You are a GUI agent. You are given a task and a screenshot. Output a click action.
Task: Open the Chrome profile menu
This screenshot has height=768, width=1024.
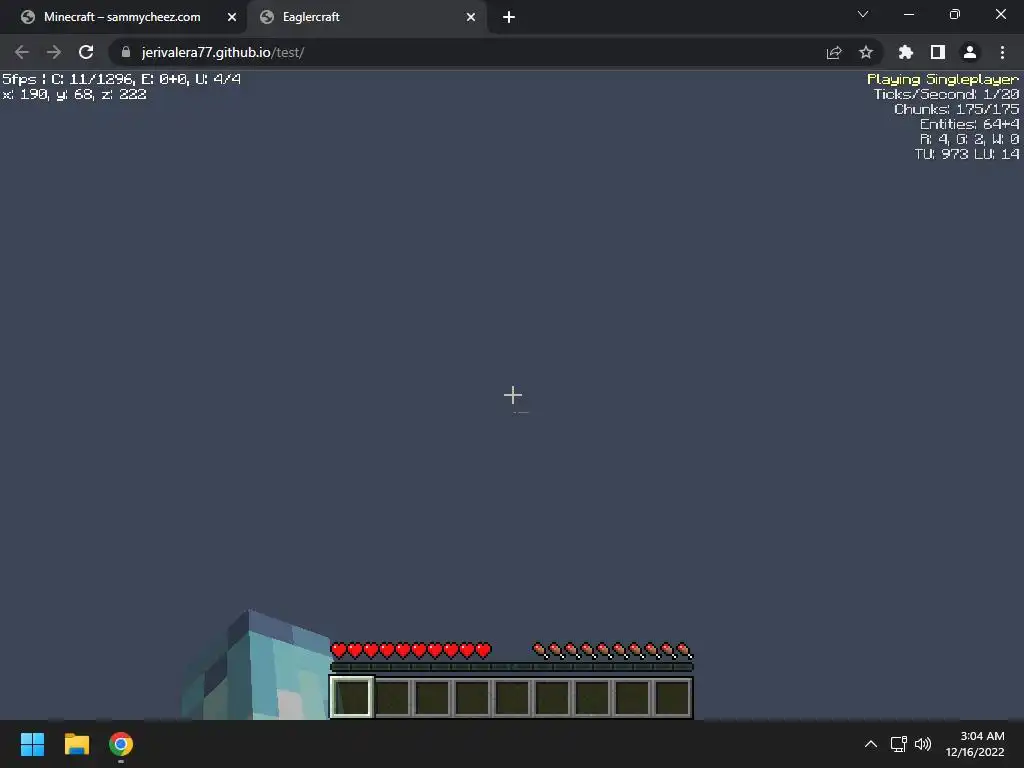pyautogui.click(x=970, y=52)
